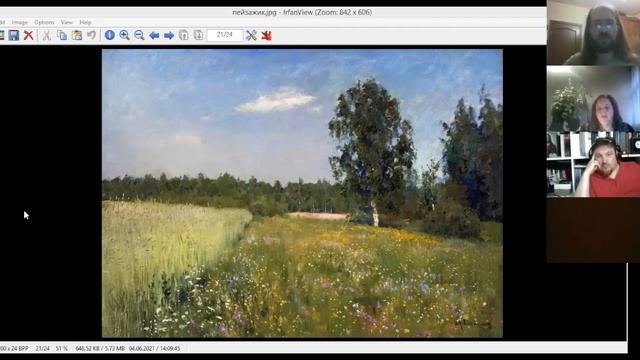Open the Image menu
640x360 pixels.
(x=20, y=22)
